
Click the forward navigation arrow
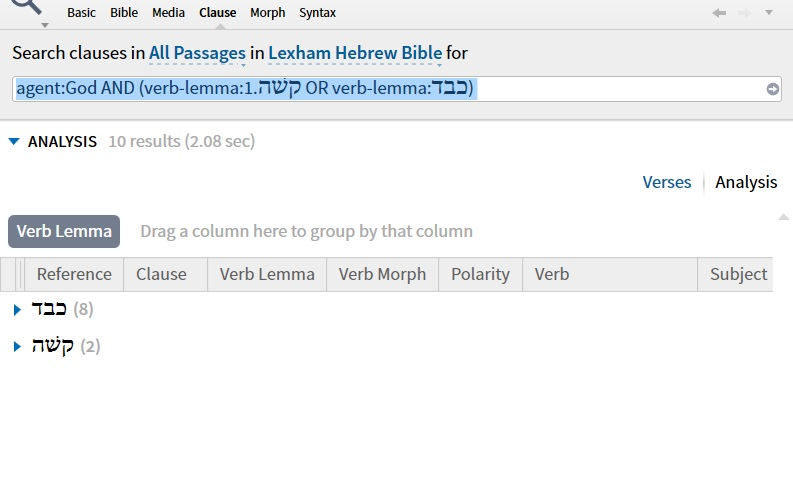point(744,13)
